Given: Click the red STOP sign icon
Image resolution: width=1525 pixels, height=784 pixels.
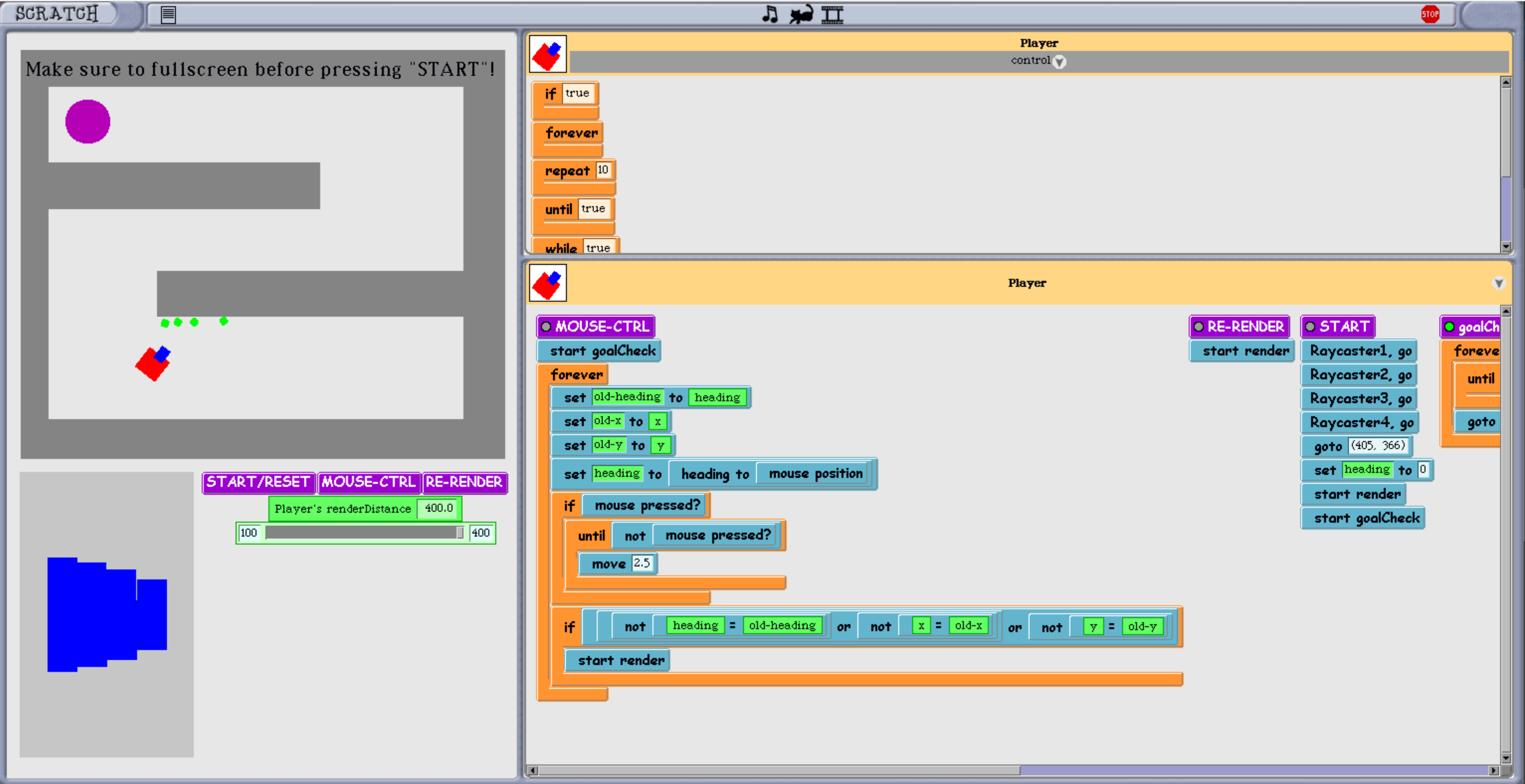Looking at the screenshot, I should tap(1429, 14).
